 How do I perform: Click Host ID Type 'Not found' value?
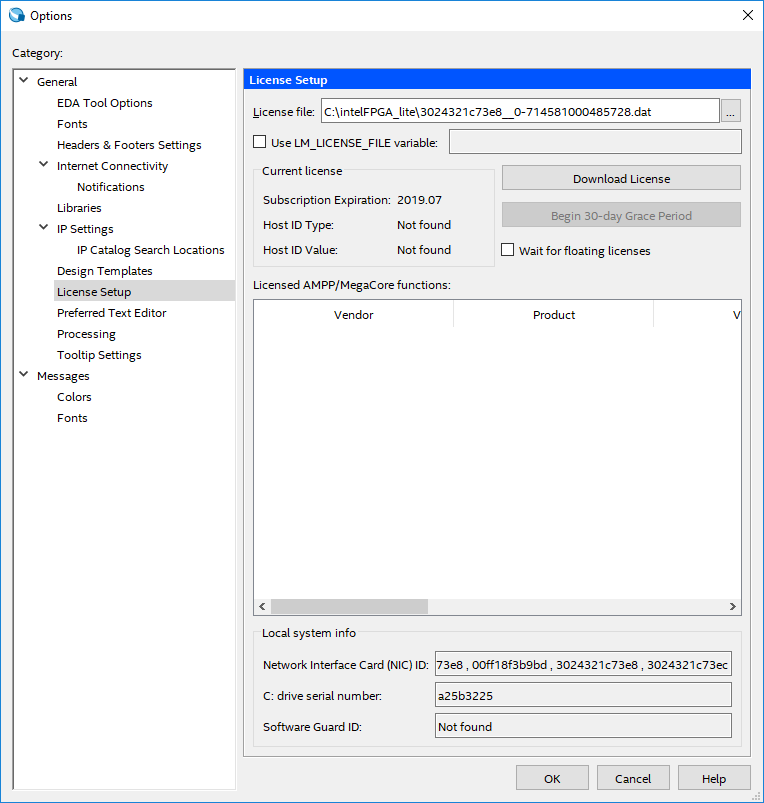pyautogui.click(x=424, y=225)
